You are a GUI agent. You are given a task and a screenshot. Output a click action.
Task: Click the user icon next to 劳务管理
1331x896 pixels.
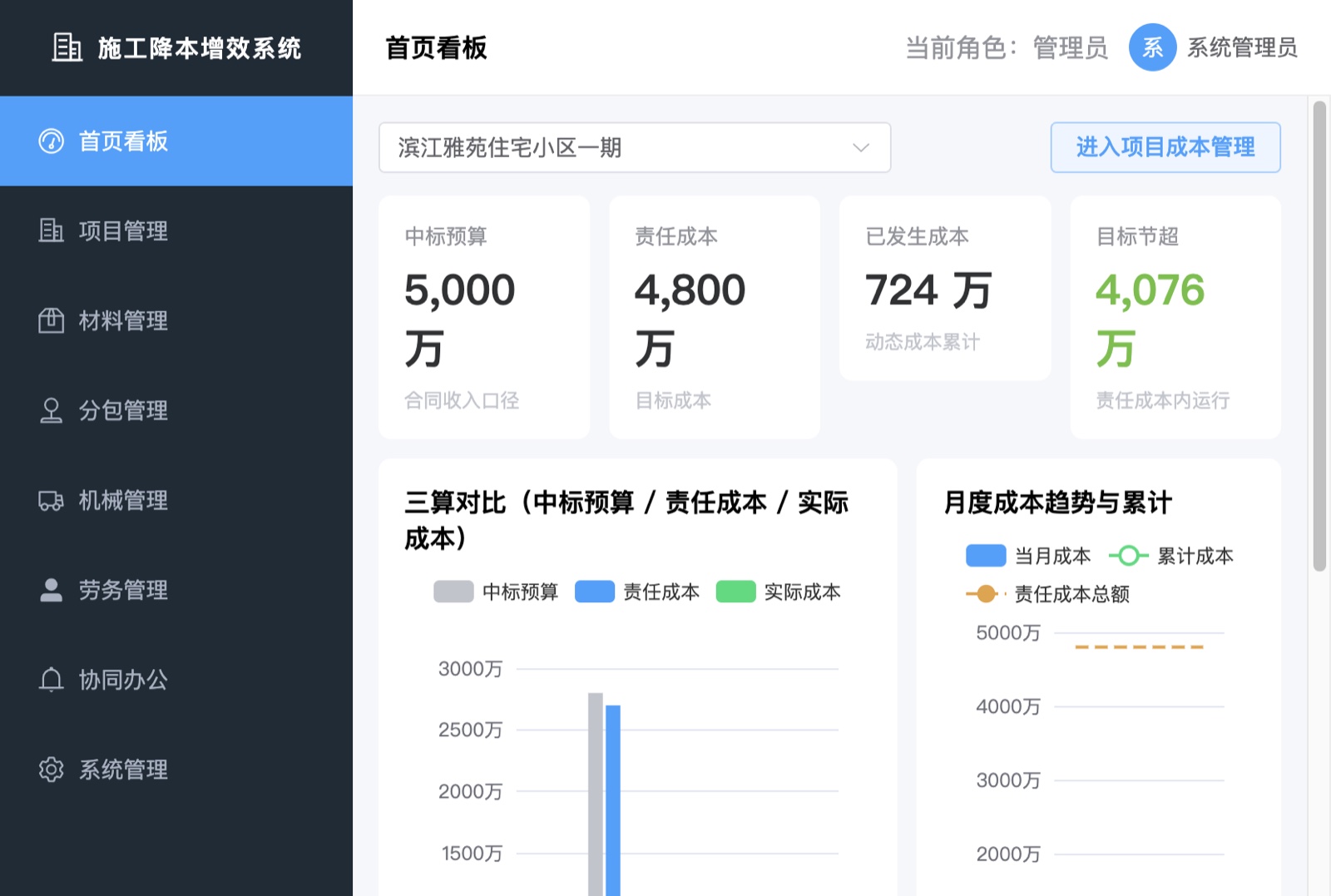click(52, 590)
